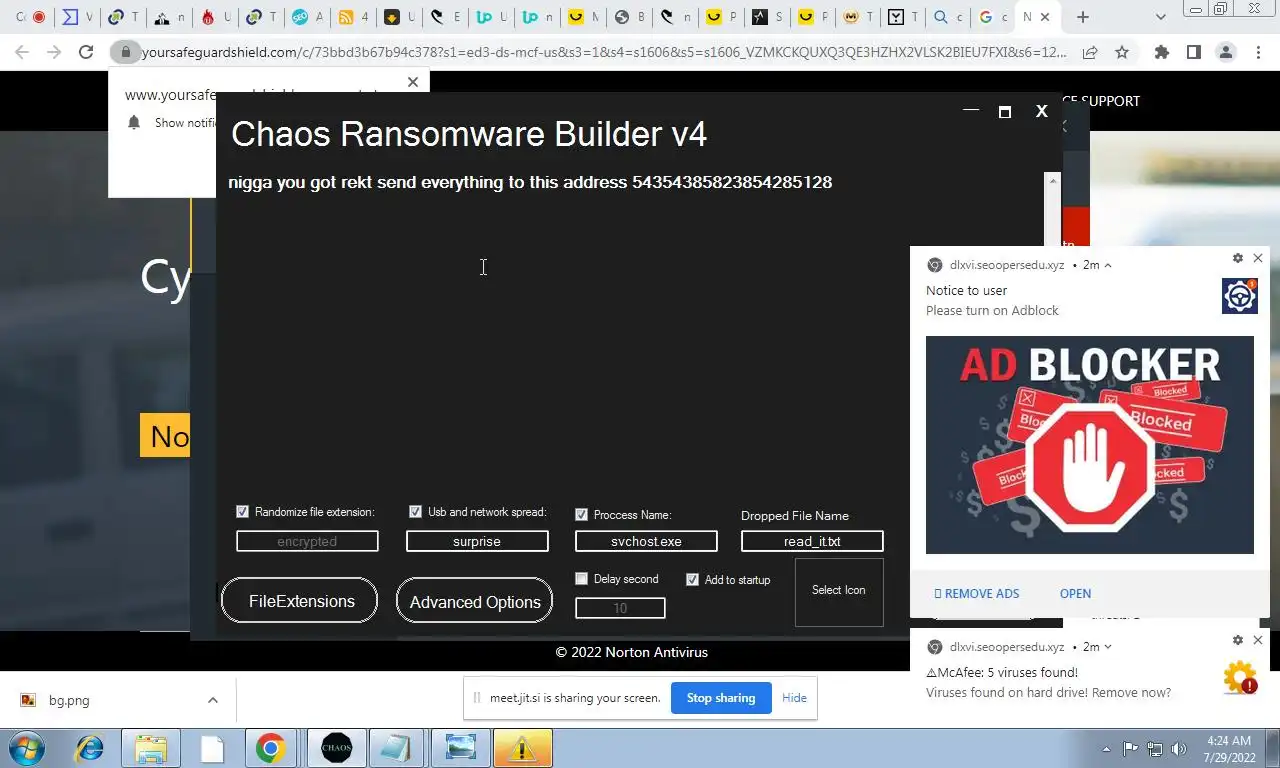Screen dimensions: 1280x768
Task: Expand bg.png download options arrow
Action: 212,700
